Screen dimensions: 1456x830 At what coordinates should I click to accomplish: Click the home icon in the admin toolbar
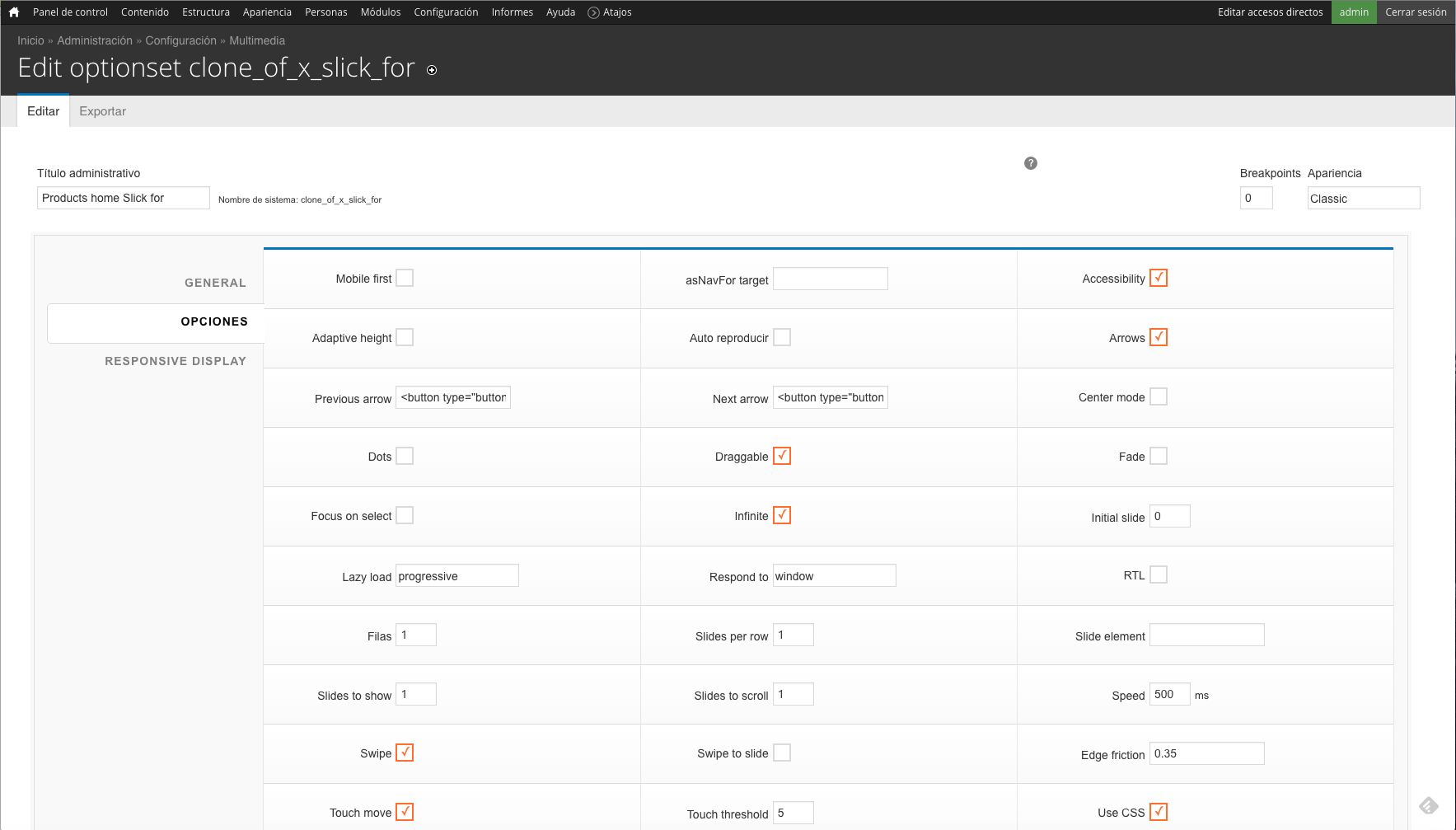pos(12,12)
